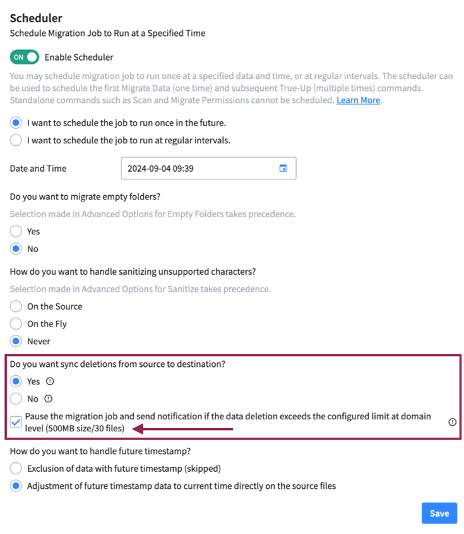Uncheck pause migration job notification checkbox
Screen dimensions: 464x534
(16, 422)
